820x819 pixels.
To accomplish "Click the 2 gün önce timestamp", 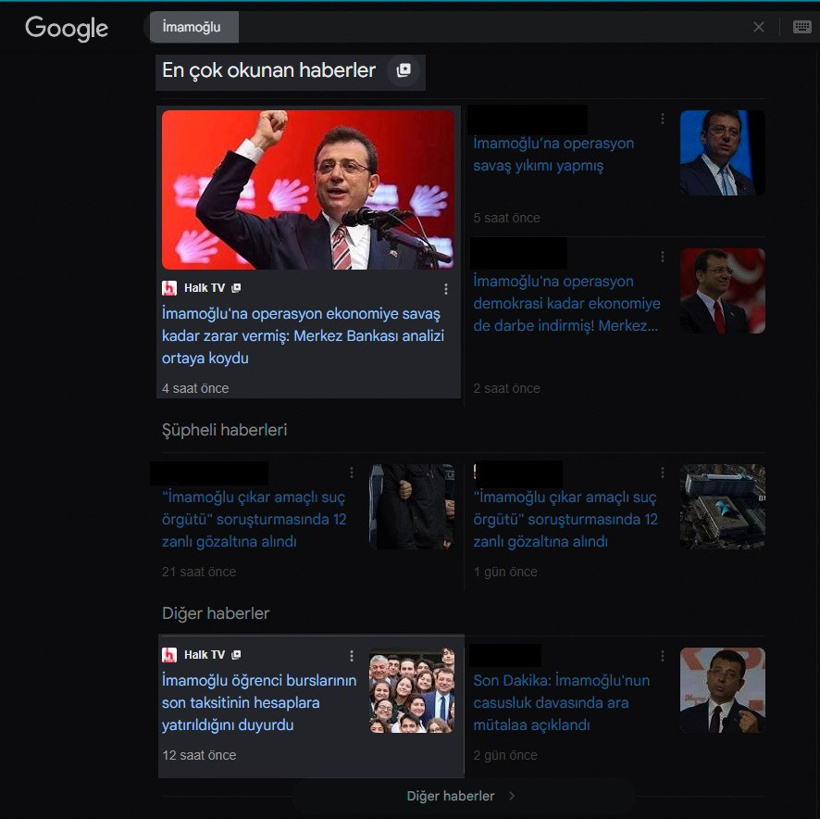I will 505,755.
